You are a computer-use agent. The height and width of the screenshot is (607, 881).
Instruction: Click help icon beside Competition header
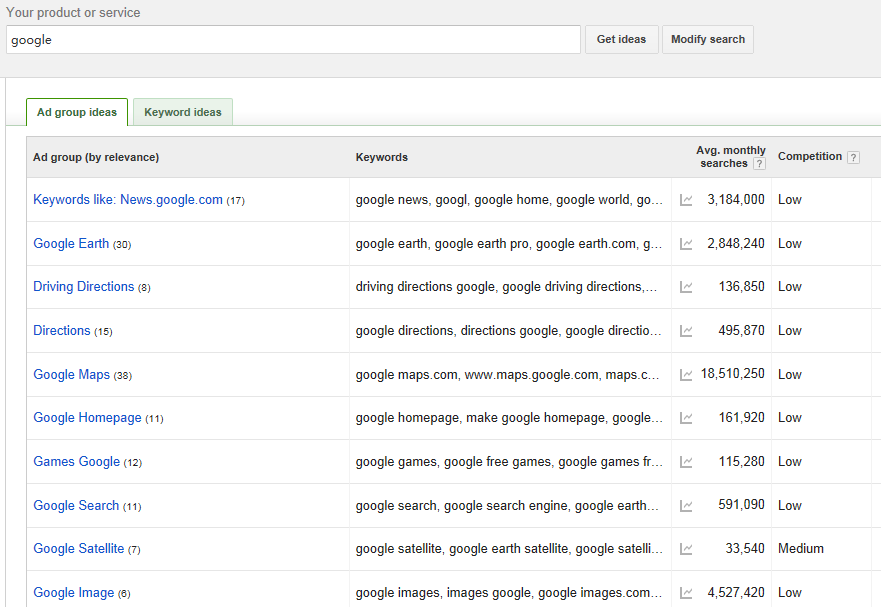coord(853,157)
